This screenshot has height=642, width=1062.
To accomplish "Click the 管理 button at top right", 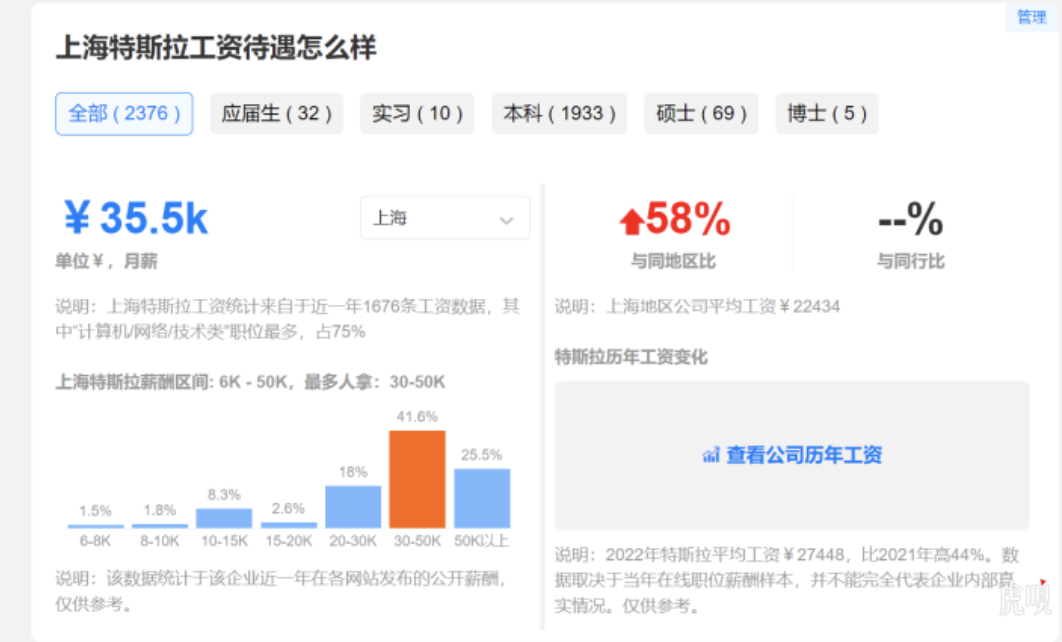I will (1031, 17).
